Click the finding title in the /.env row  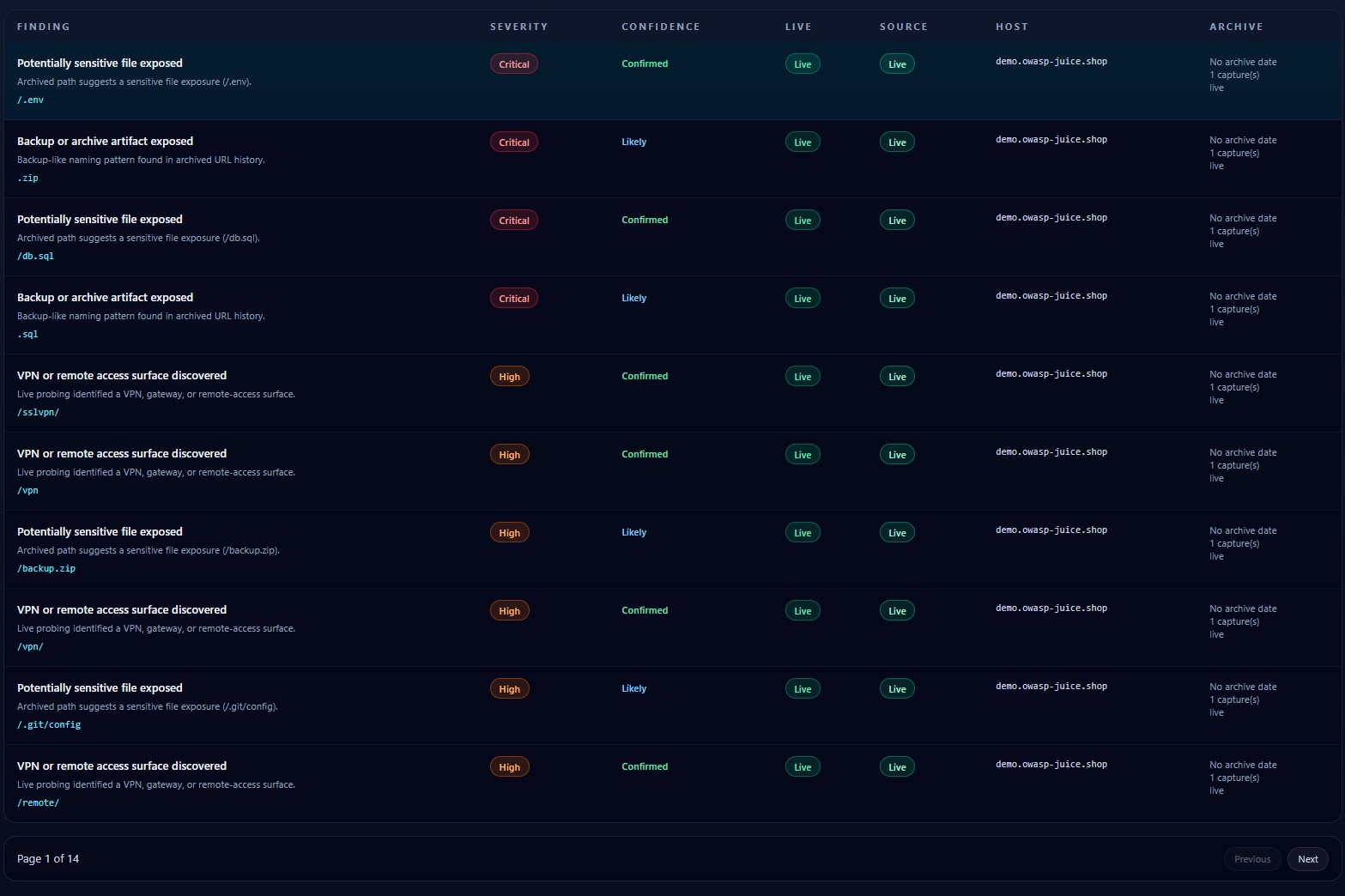(x=100, y=64)
